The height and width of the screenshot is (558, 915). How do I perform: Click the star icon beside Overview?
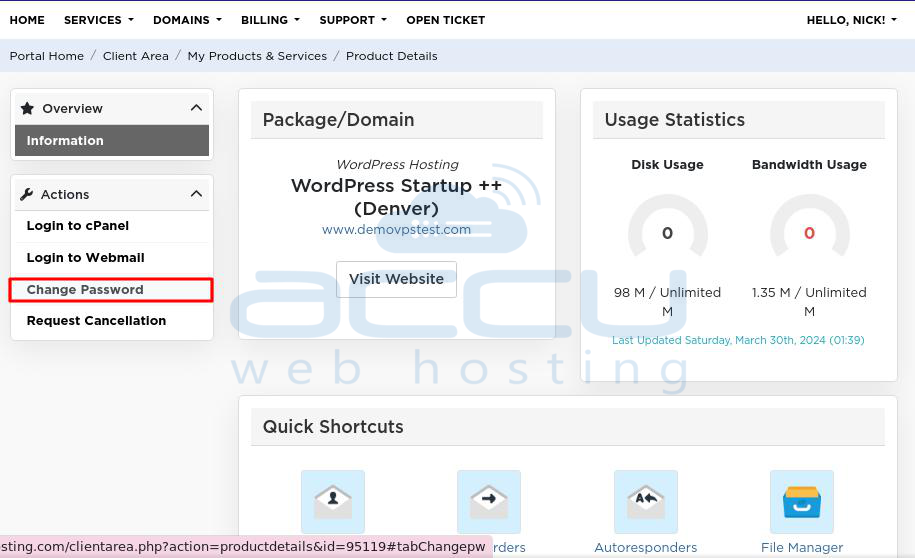[x=27, y=108]
